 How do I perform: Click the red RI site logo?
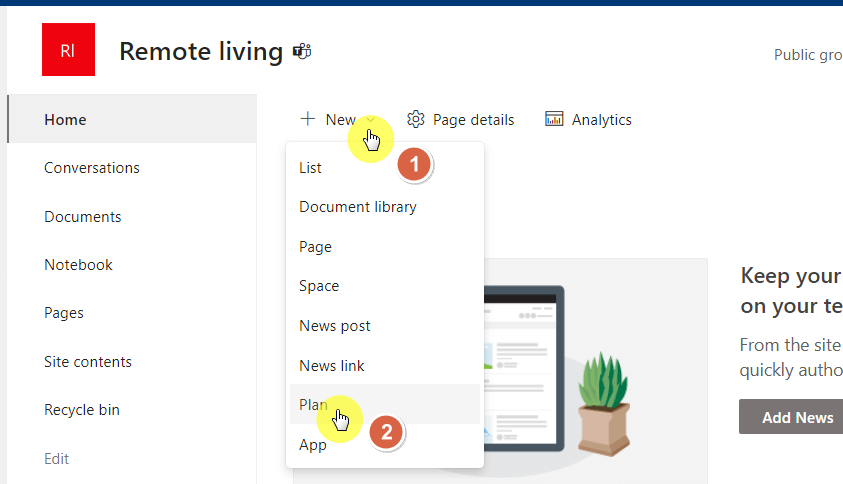pos(68,49)
